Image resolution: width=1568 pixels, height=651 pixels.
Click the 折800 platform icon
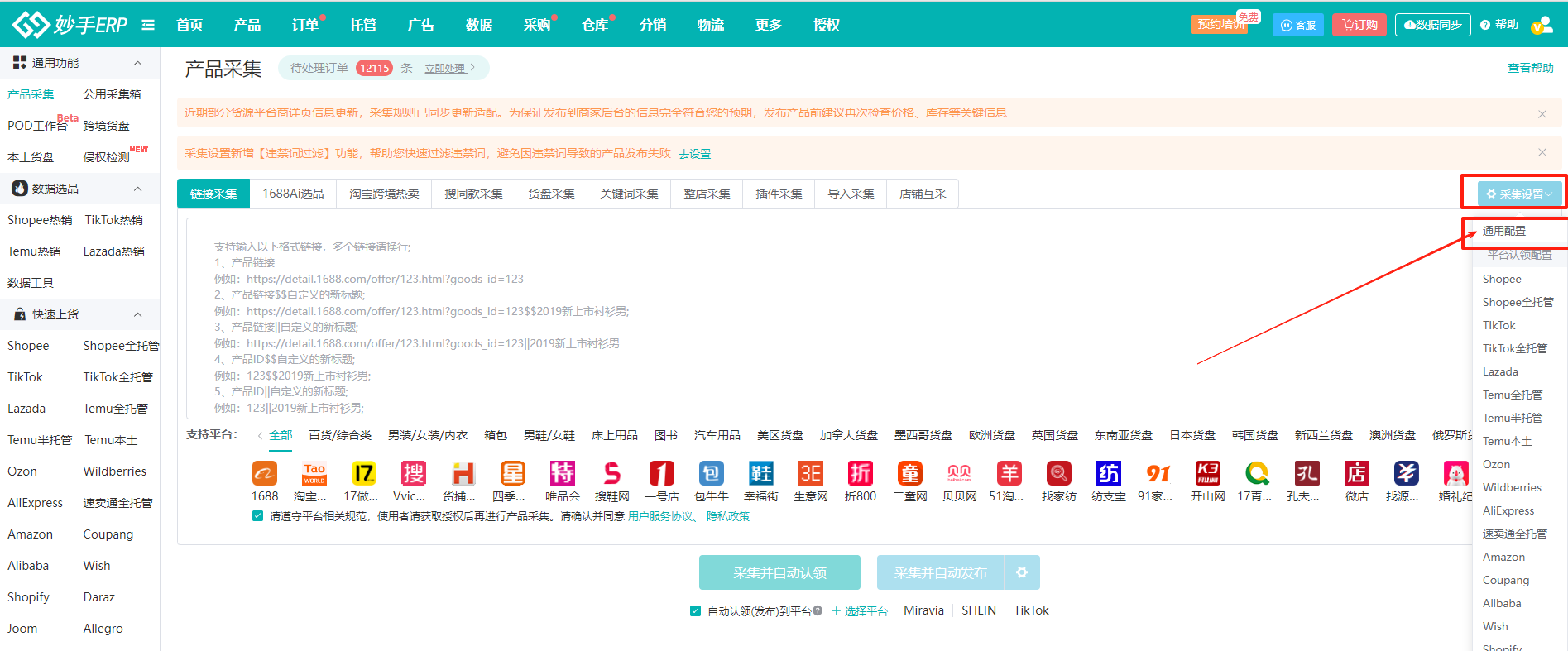[861, 474]
